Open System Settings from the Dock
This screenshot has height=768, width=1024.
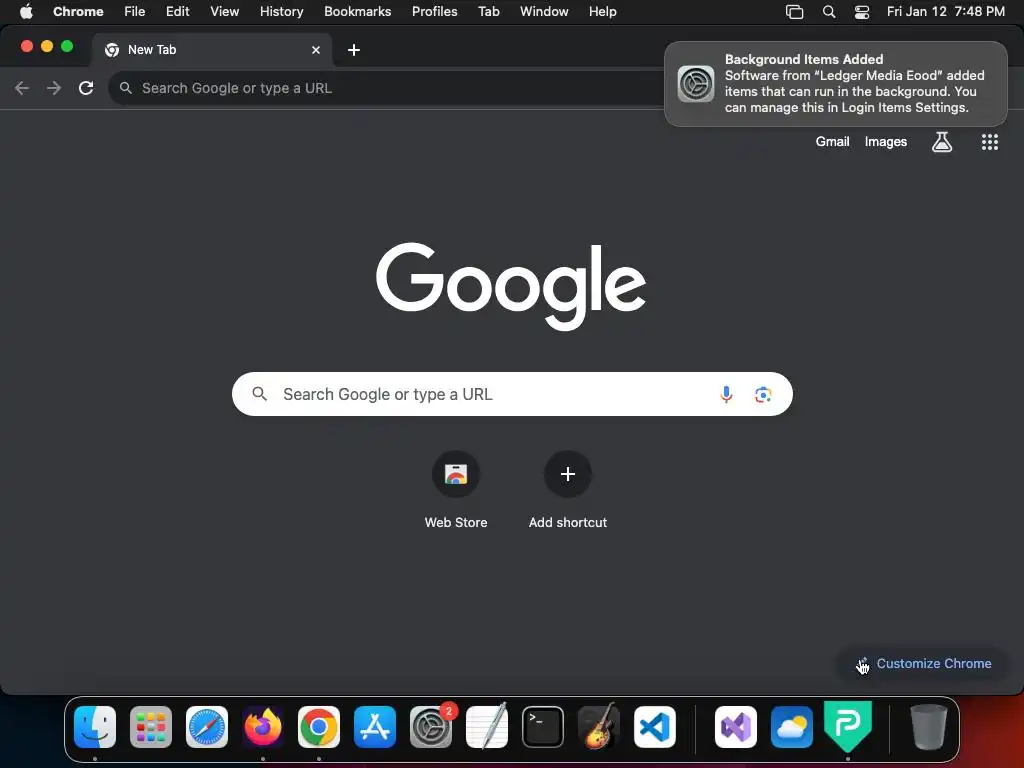(431, 727)
